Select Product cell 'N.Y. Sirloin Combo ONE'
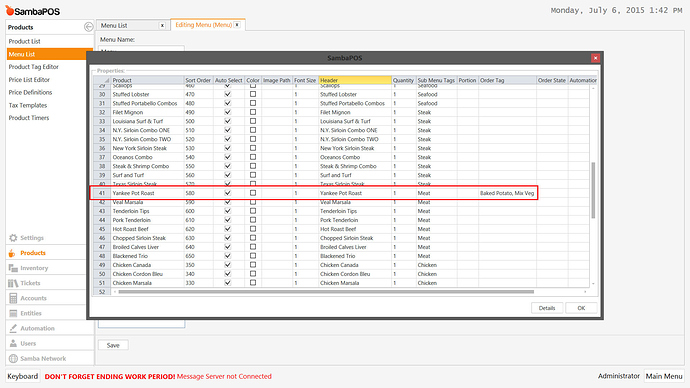 click(147, 130)
